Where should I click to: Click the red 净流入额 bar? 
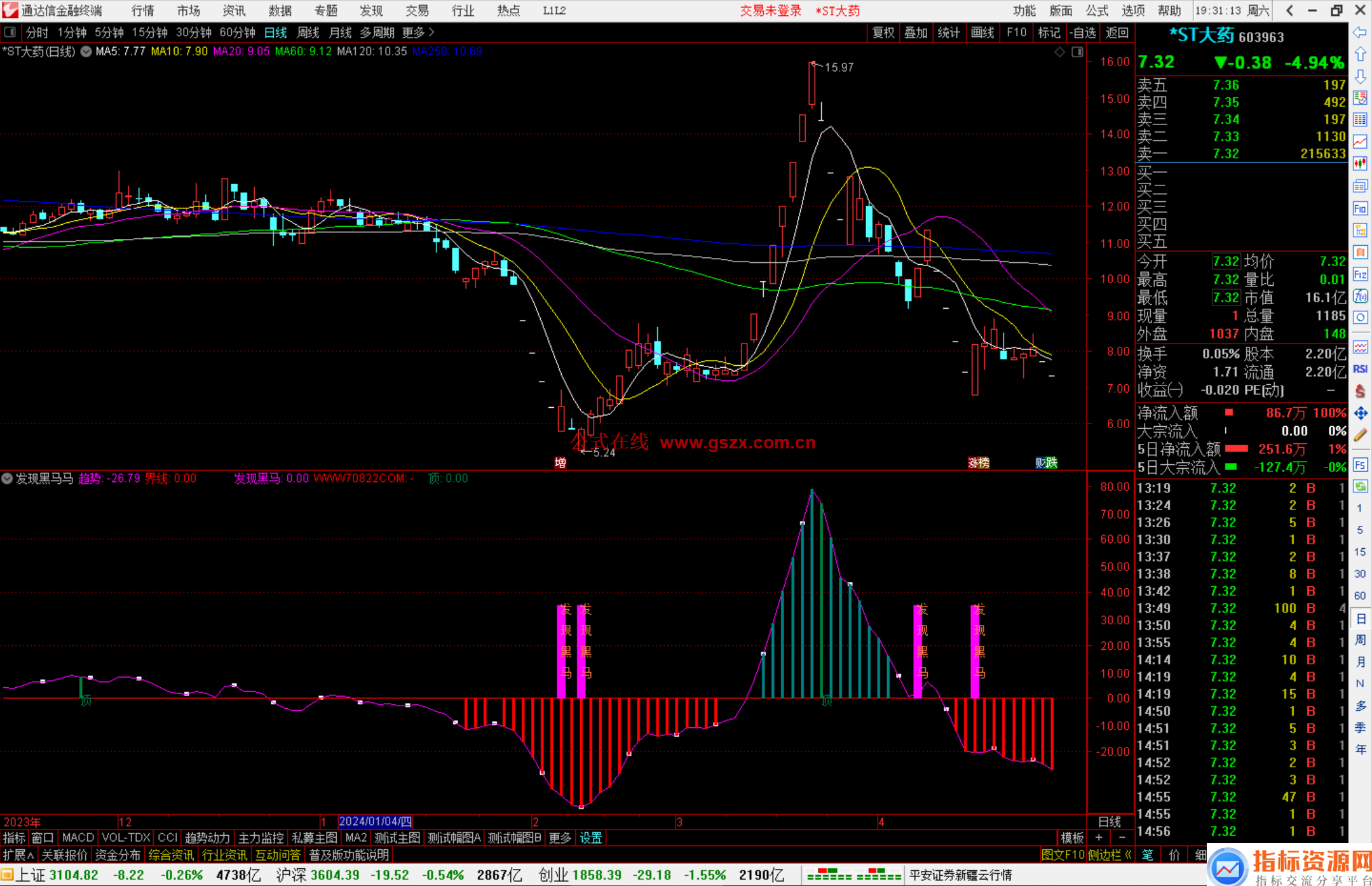click(x=1229, y=413)
